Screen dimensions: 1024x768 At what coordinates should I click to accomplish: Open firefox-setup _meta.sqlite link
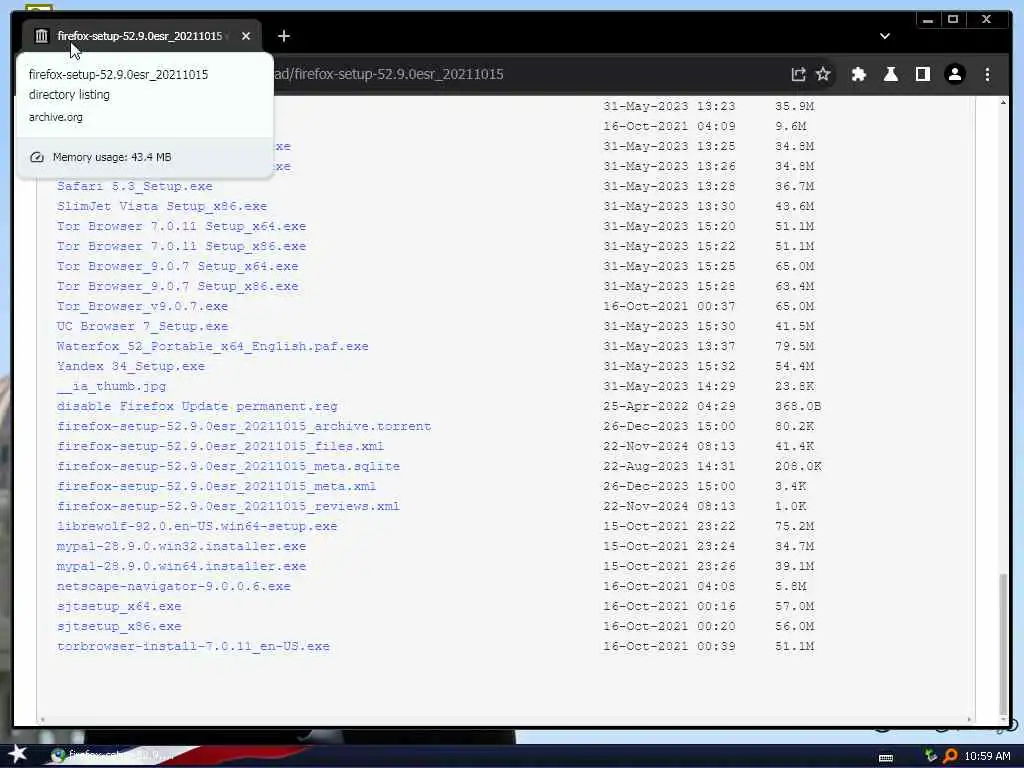pyautogui.click(x=229, y=466)
